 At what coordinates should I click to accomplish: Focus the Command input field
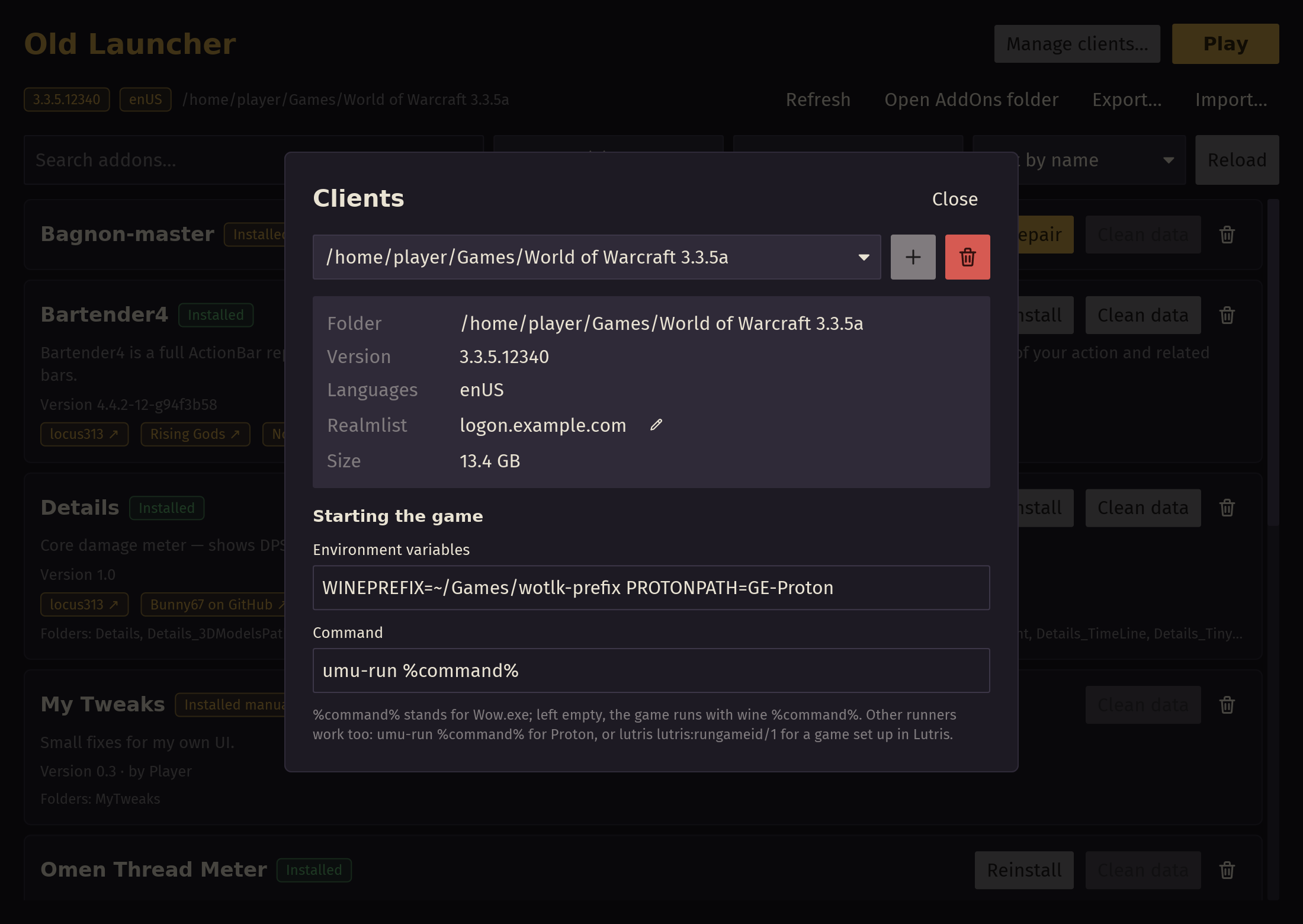[651, 670]
